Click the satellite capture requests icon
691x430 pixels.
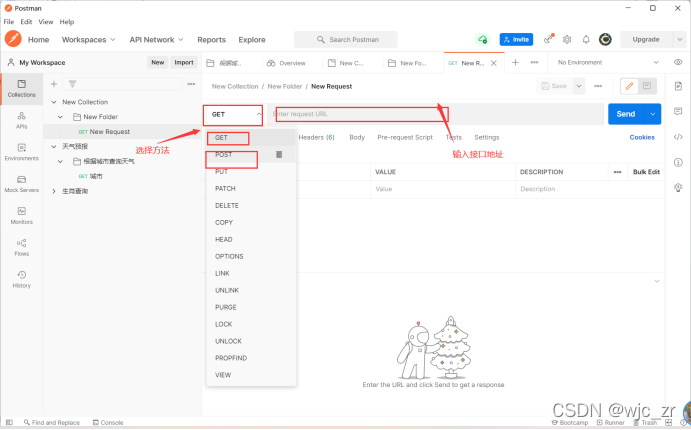[x=549, y=39]
